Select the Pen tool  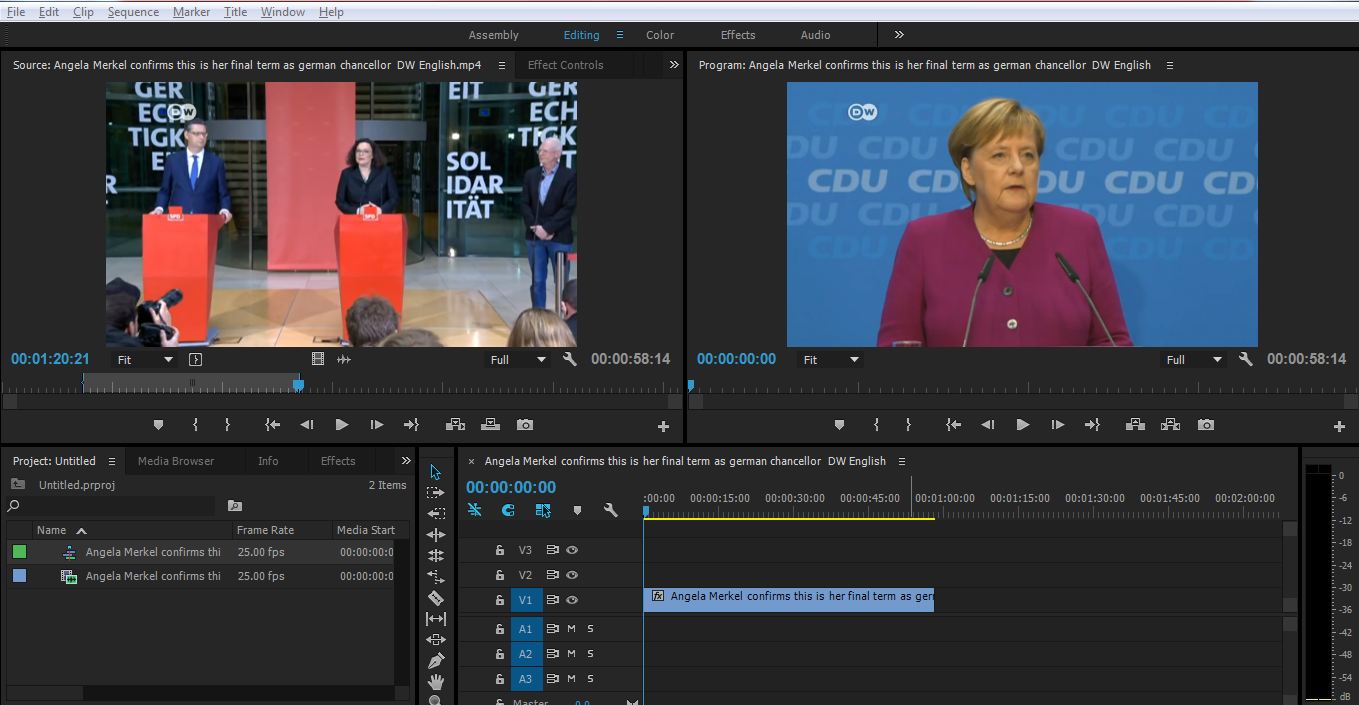(435, 661)
